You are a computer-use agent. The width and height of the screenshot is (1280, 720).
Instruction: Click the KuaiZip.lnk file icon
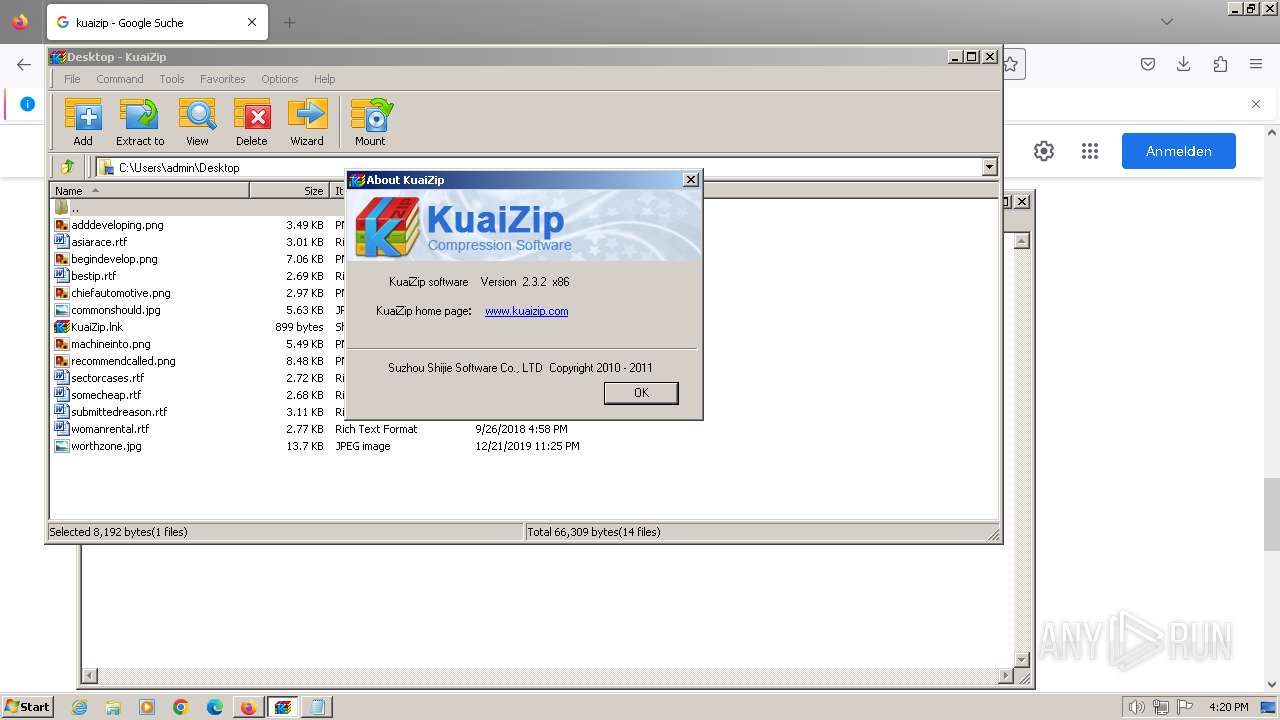(x=61, y=327)
